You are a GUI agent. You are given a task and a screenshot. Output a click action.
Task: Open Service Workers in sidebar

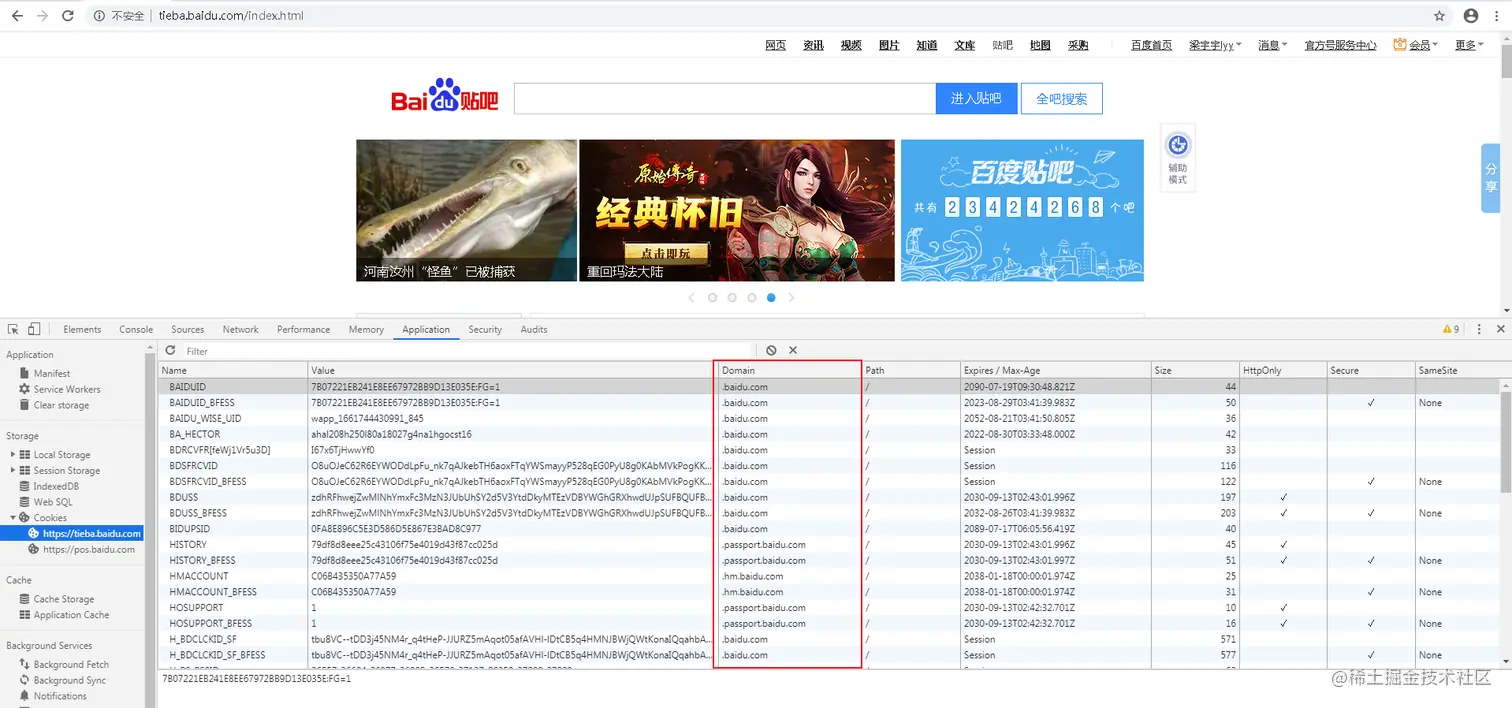pyautogui.click(x=67, y=389)
